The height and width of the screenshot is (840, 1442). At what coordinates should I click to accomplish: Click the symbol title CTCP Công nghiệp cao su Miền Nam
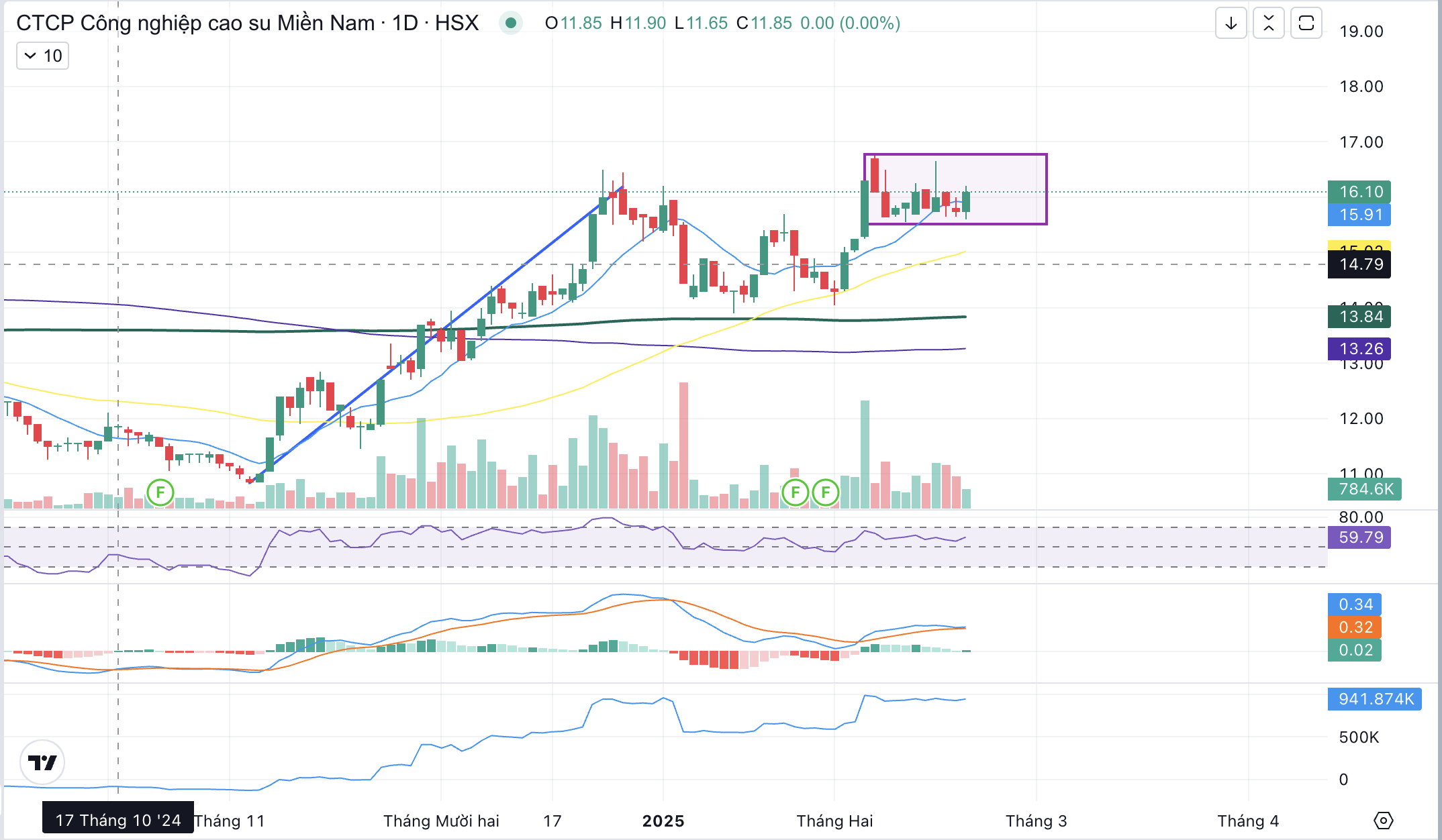tap(196, 23)
